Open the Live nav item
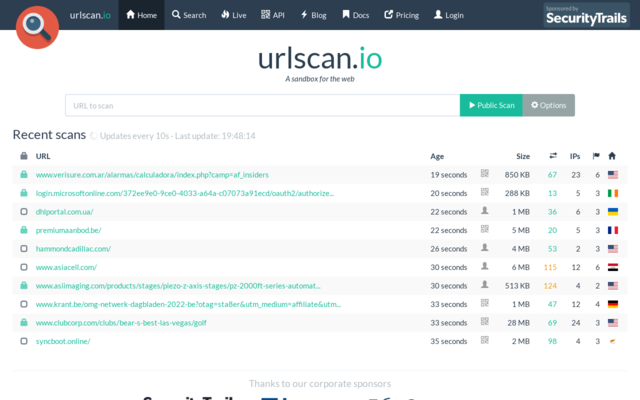 234,15
